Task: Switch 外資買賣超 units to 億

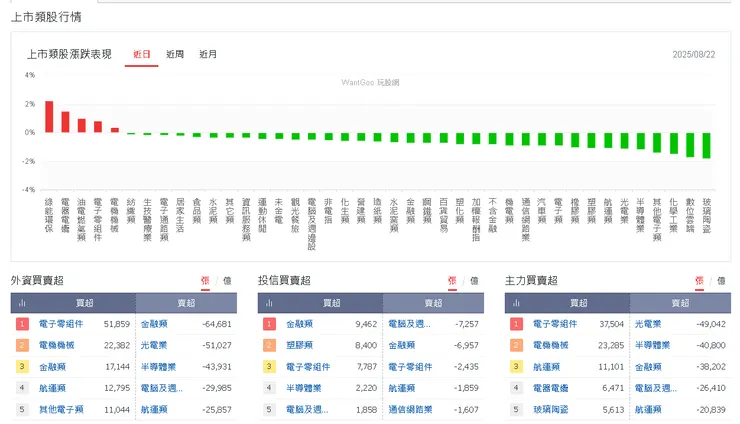Action: [x=227, y=280]
